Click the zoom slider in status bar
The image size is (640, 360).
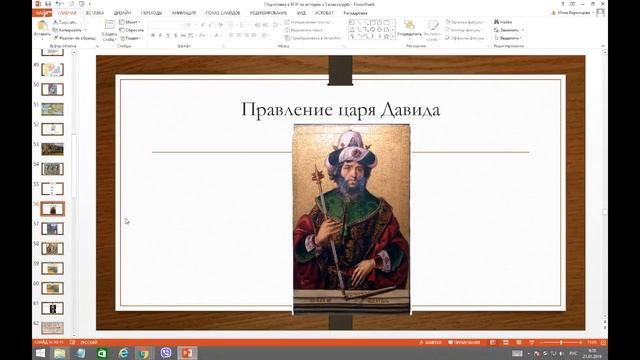[x=561, y=342]
